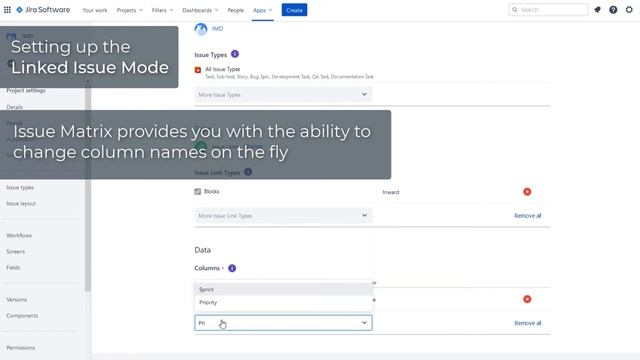The image size is (640, 360).
Task: Open Workflows in the sidebar
Action: [19, 236]
